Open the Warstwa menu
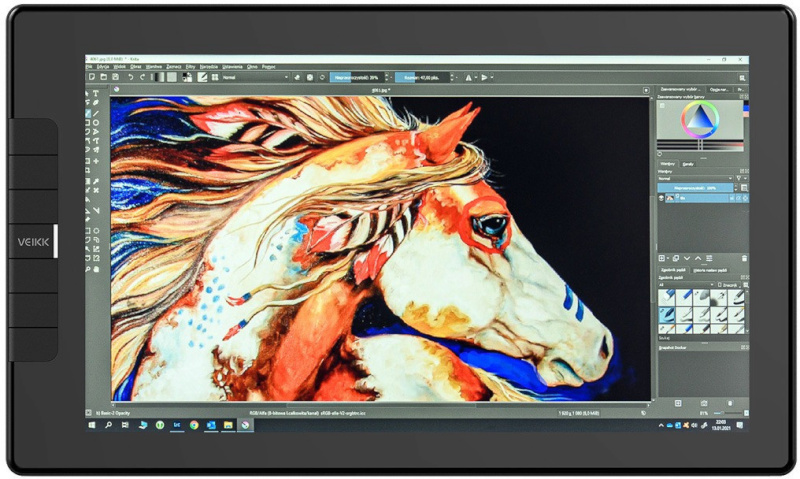The height and width of the screenshot is (479, 800). coord(154,67)
